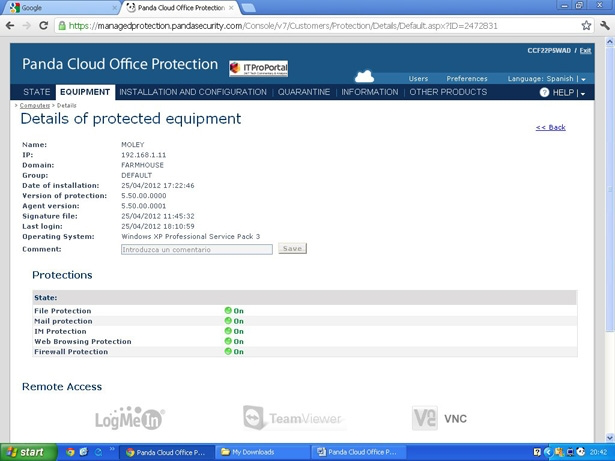Go back with the << Back link
Viewport: 615px width, 461px height.
click(551, 128)
